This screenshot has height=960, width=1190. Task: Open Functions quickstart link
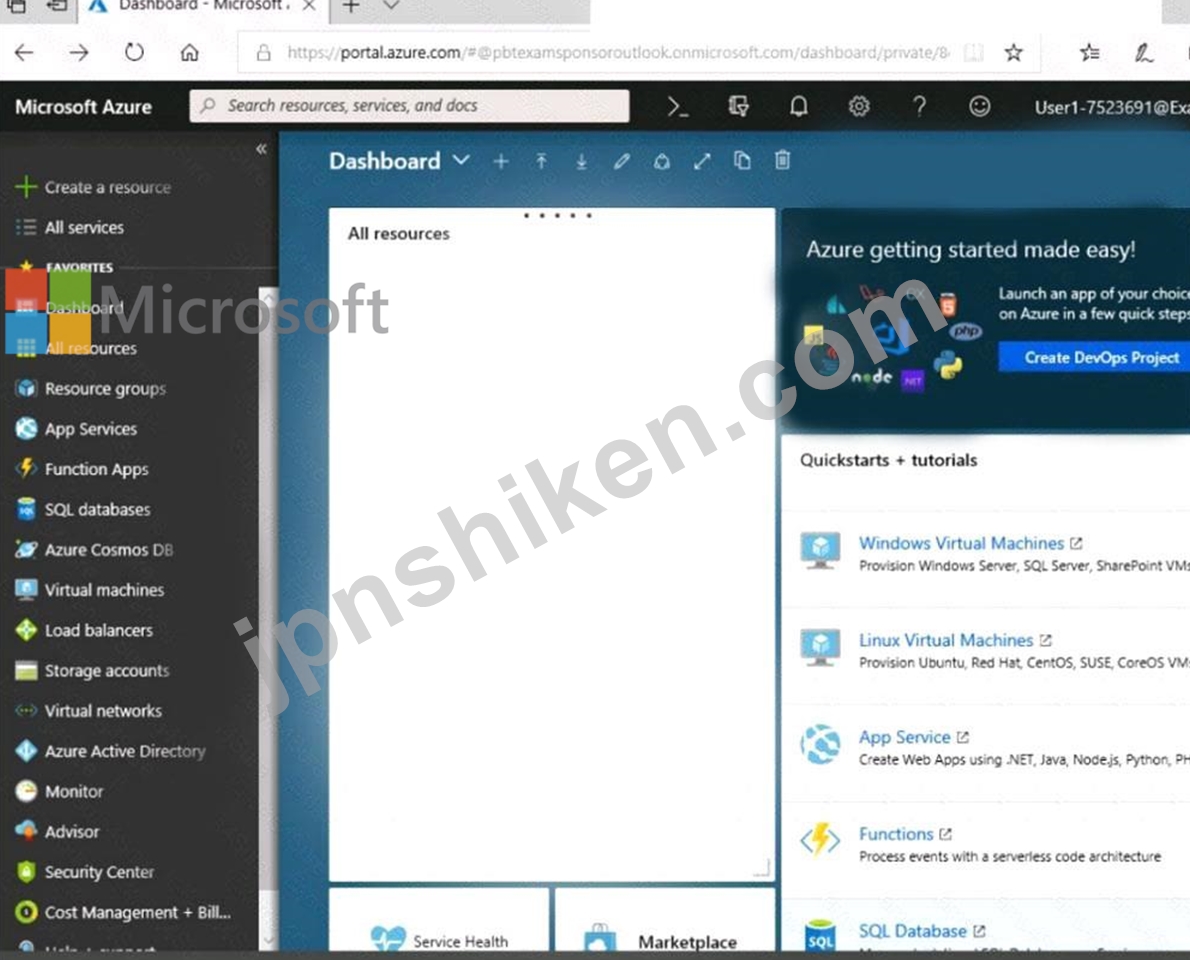tap(896, 834)
